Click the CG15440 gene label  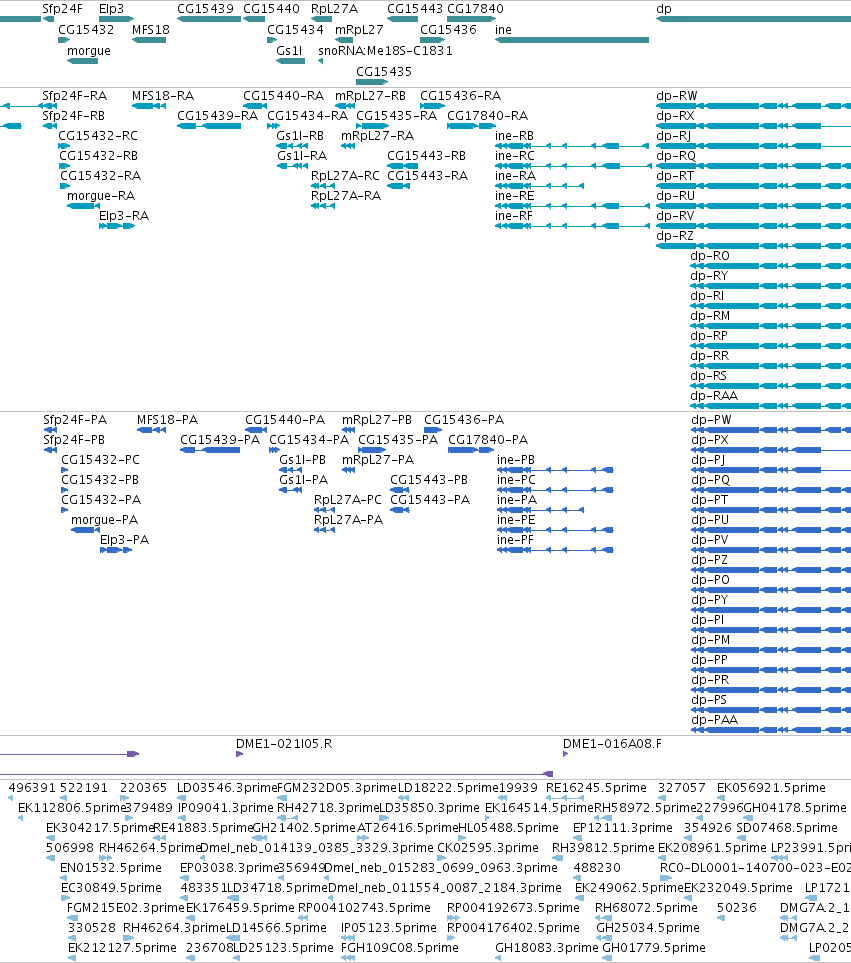click(x=271, y=9)
